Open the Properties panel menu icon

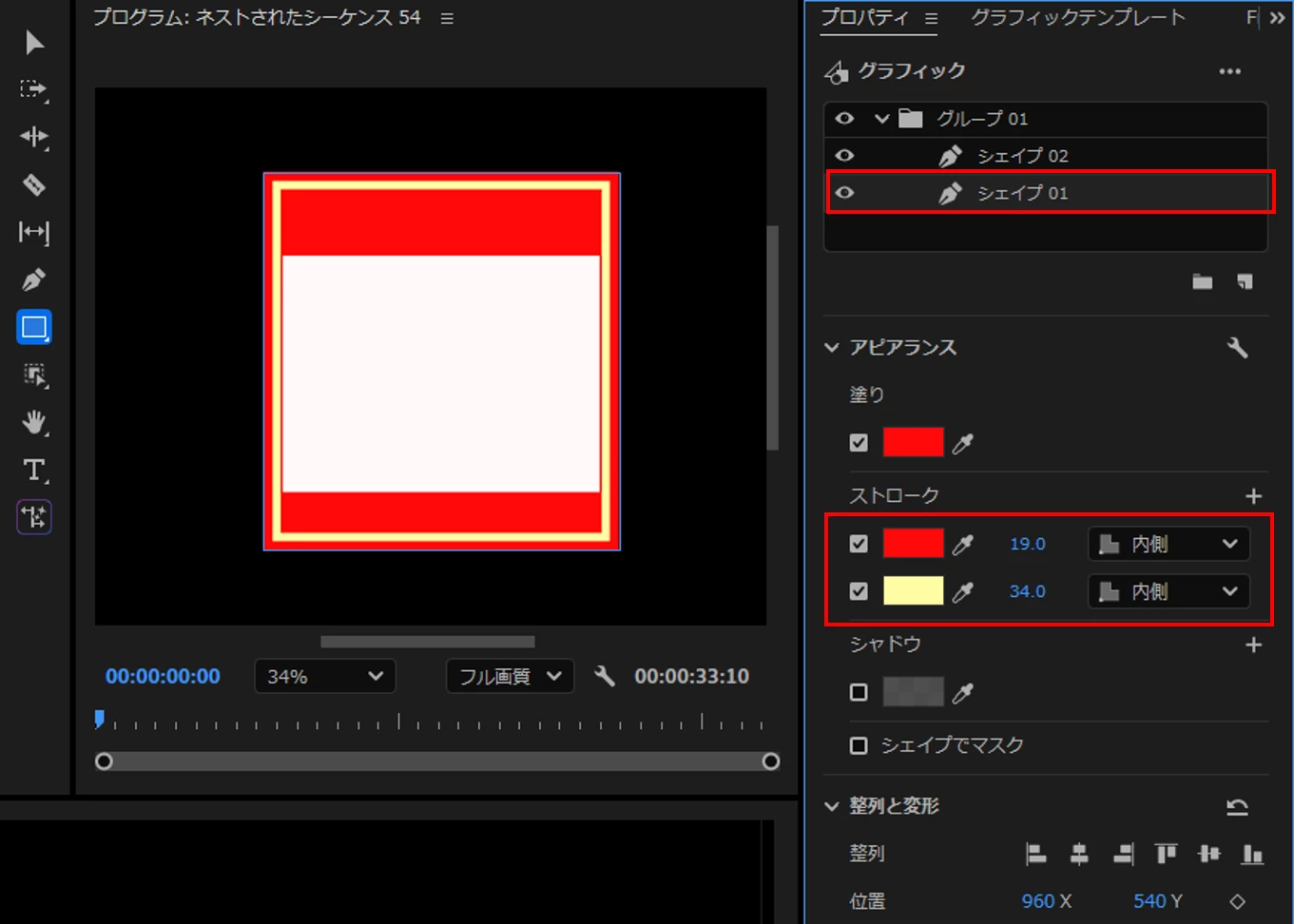tap(931, 18)
